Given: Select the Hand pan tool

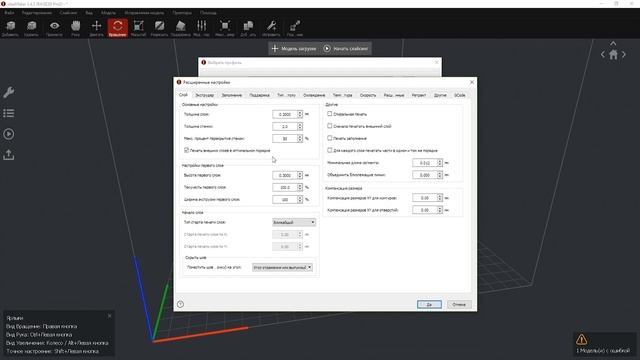Looking at the screenshot, I should pos(76,26).
